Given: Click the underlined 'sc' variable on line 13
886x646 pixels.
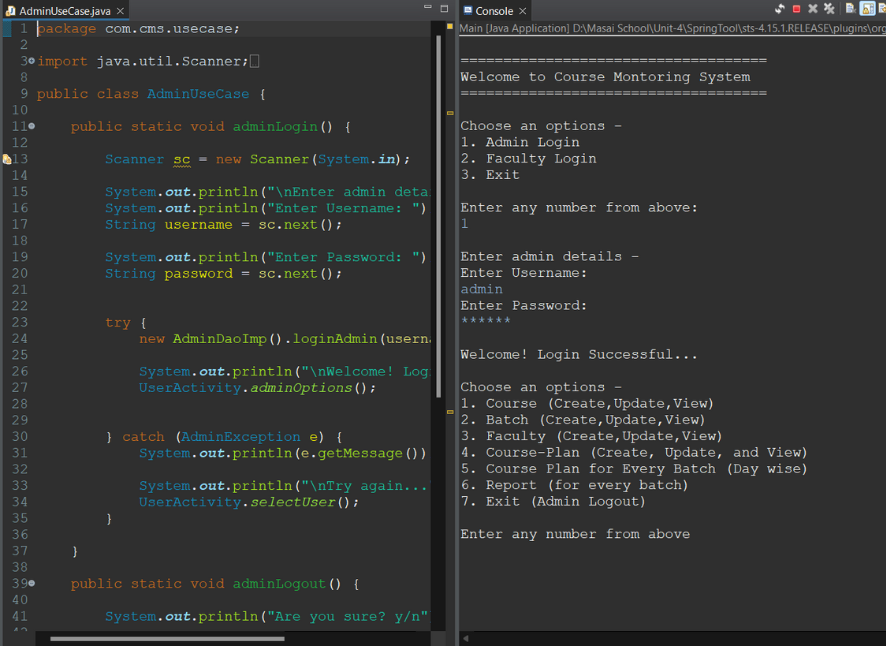Looking at the screenshot, I should pos(181,159).
